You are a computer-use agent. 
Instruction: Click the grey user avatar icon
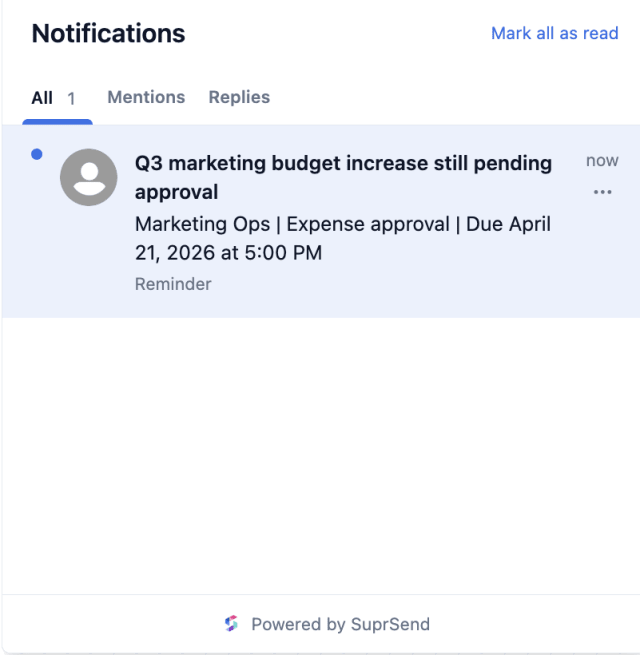(89, 177)
